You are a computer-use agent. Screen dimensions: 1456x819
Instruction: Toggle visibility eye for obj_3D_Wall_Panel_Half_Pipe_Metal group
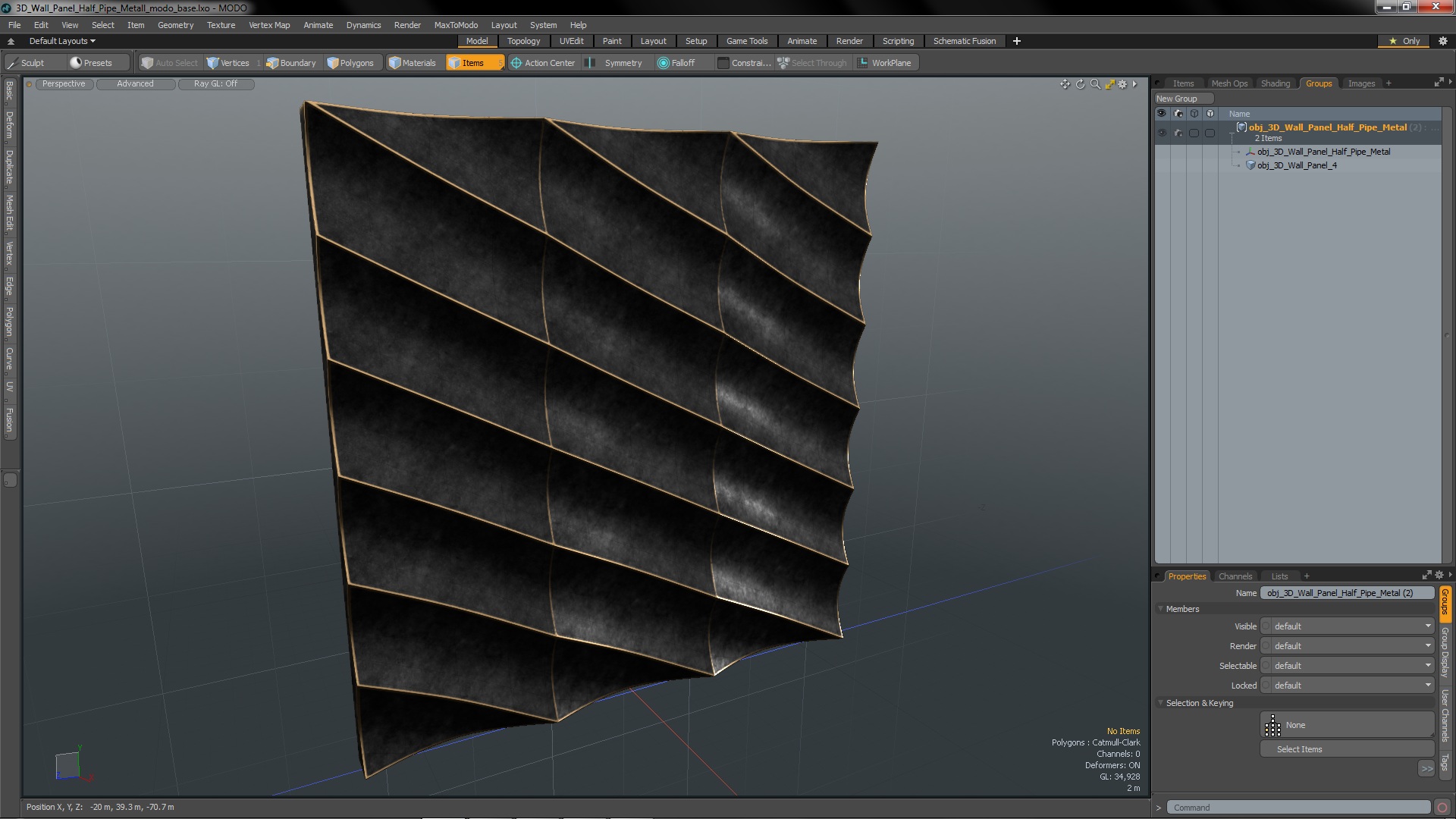coord(1162,133)
